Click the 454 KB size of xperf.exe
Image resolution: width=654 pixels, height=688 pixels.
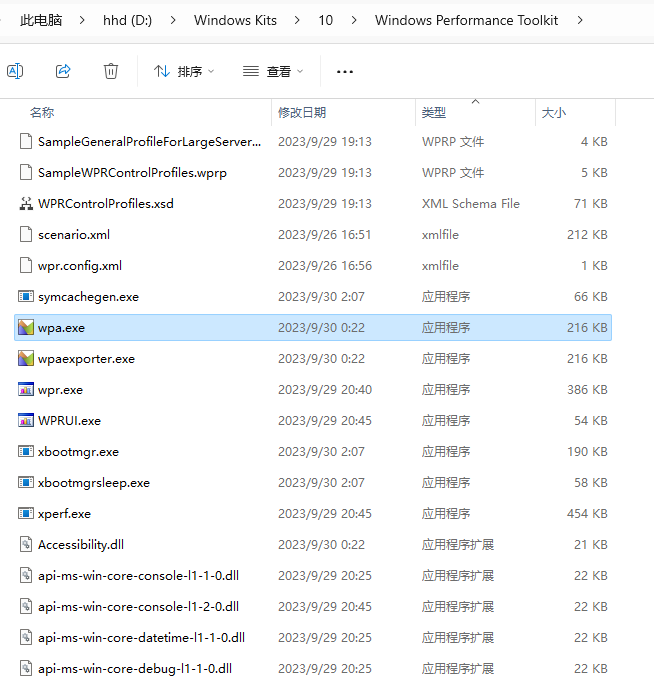pos(587,513)
